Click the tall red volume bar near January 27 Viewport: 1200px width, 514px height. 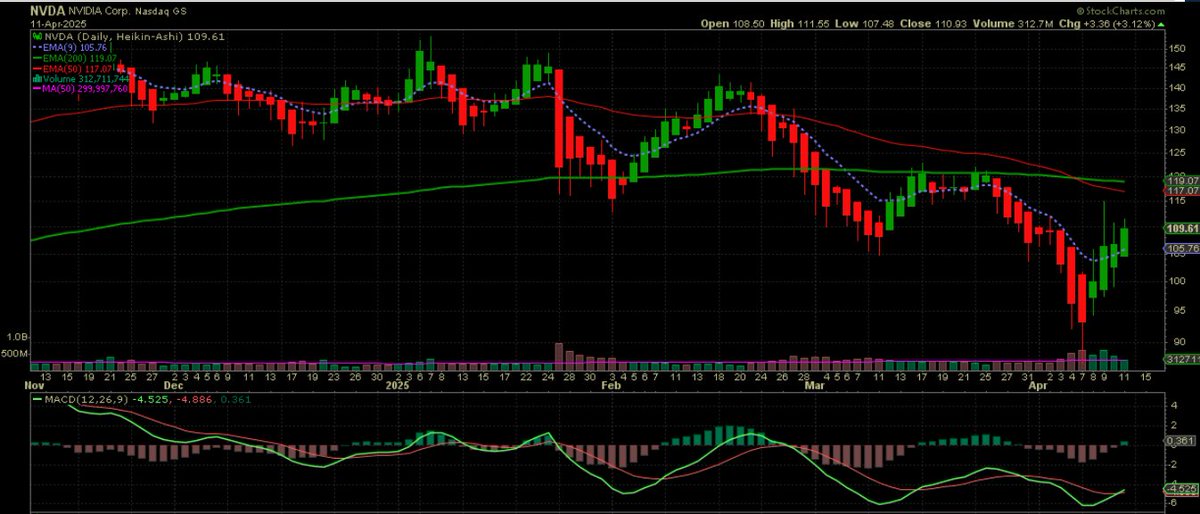click(x=559, y=355)
